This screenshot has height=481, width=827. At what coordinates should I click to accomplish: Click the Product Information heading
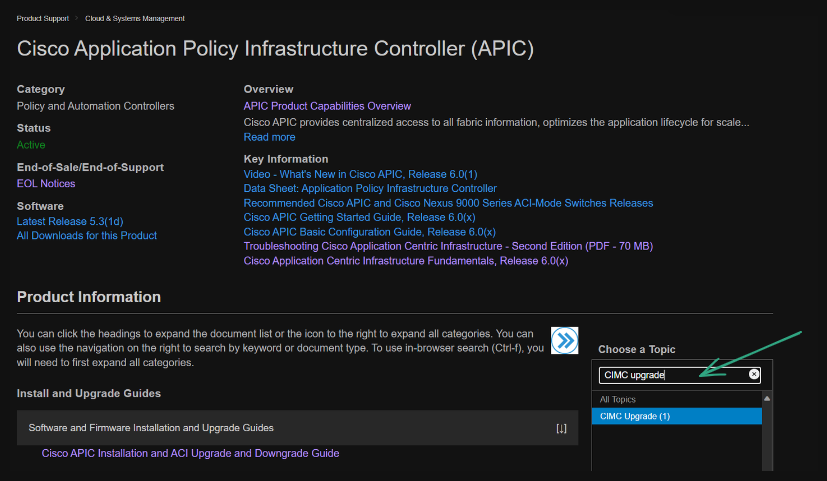pyautogui.click(x=89, y=297)
